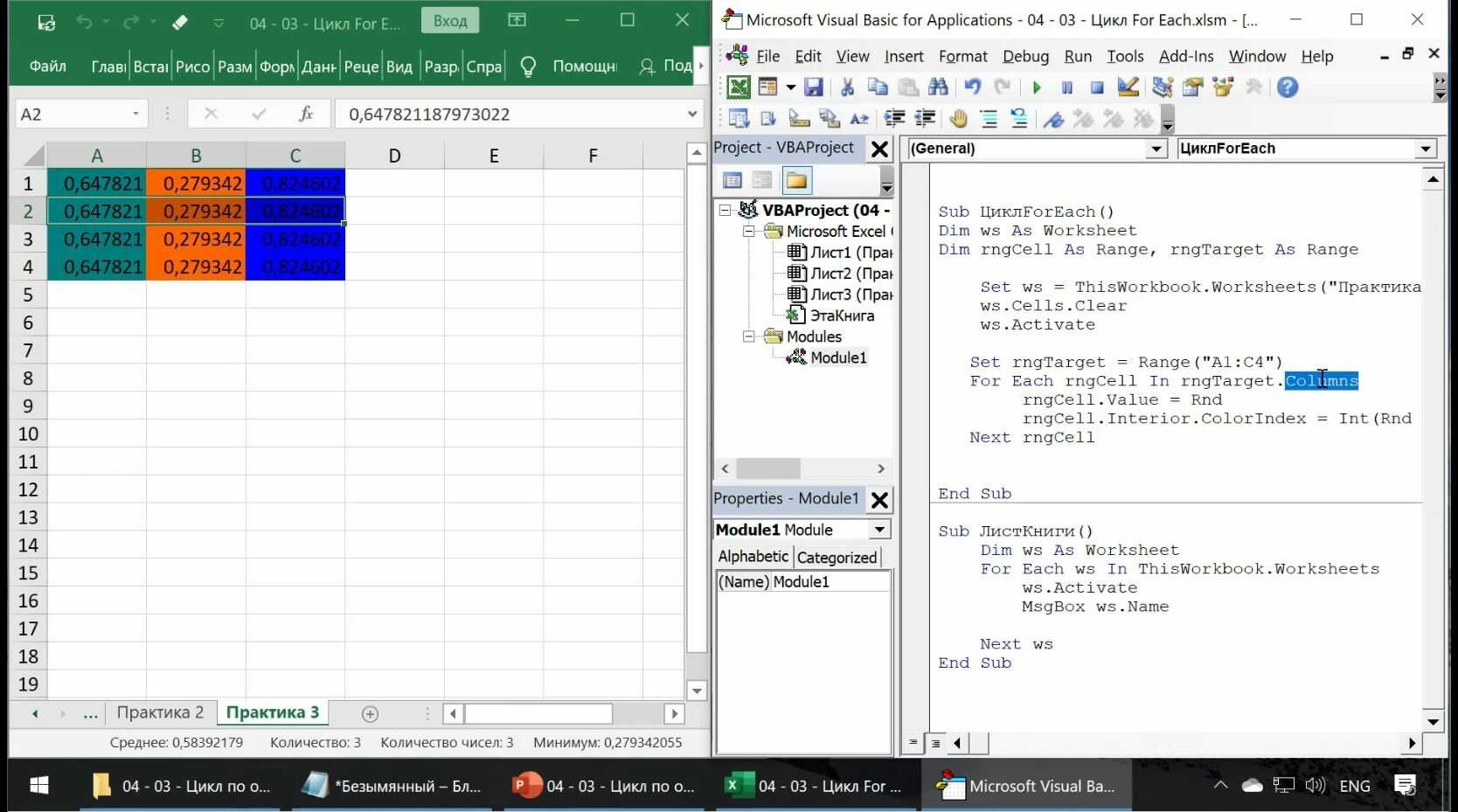Screen dimensions: 1458x812
Task: Expand Excel formula bar dropdown arrow
Action: click(x=691, y=114)
